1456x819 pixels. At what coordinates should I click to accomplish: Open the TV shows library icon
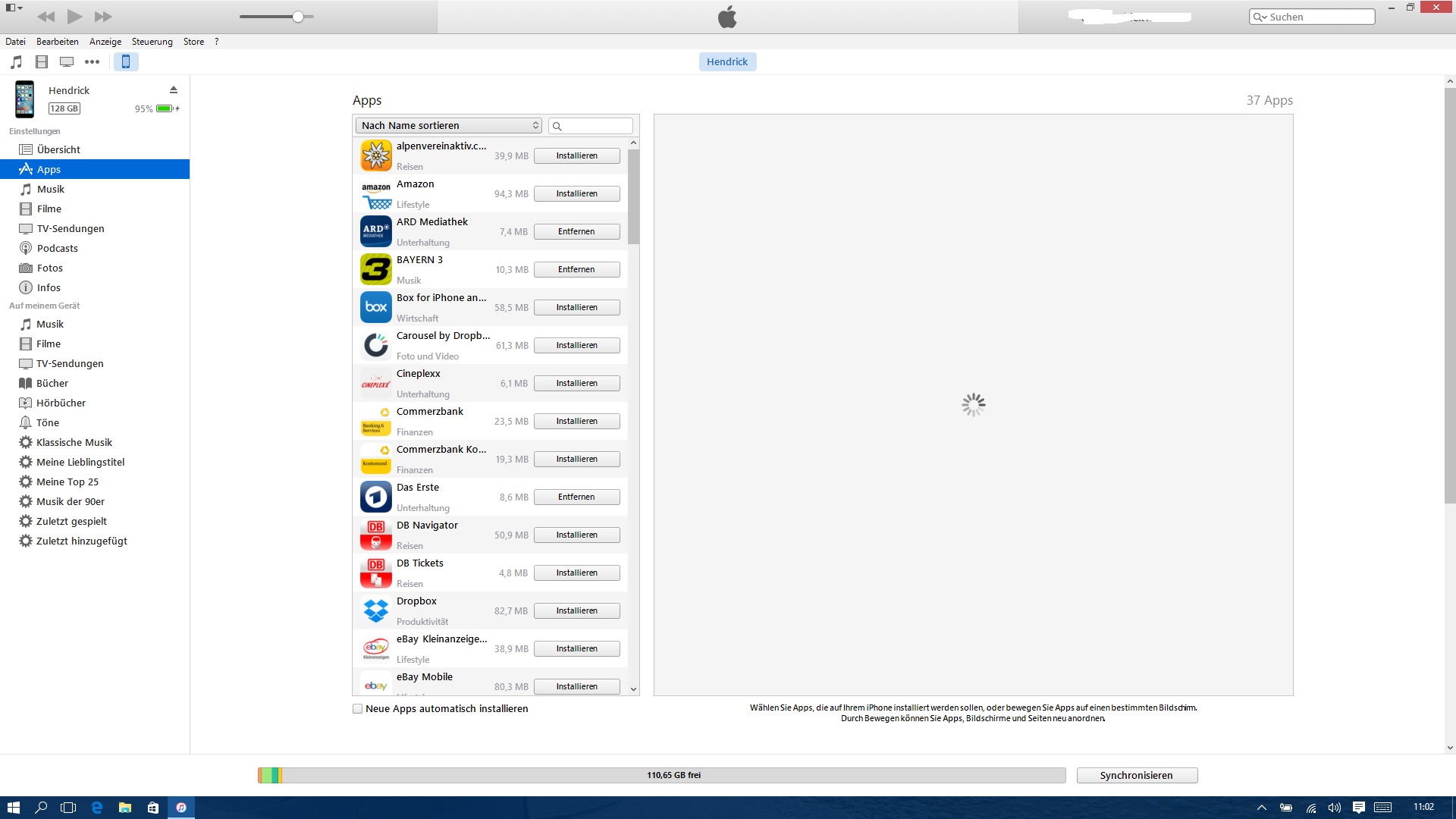click(x=67, y=62)
